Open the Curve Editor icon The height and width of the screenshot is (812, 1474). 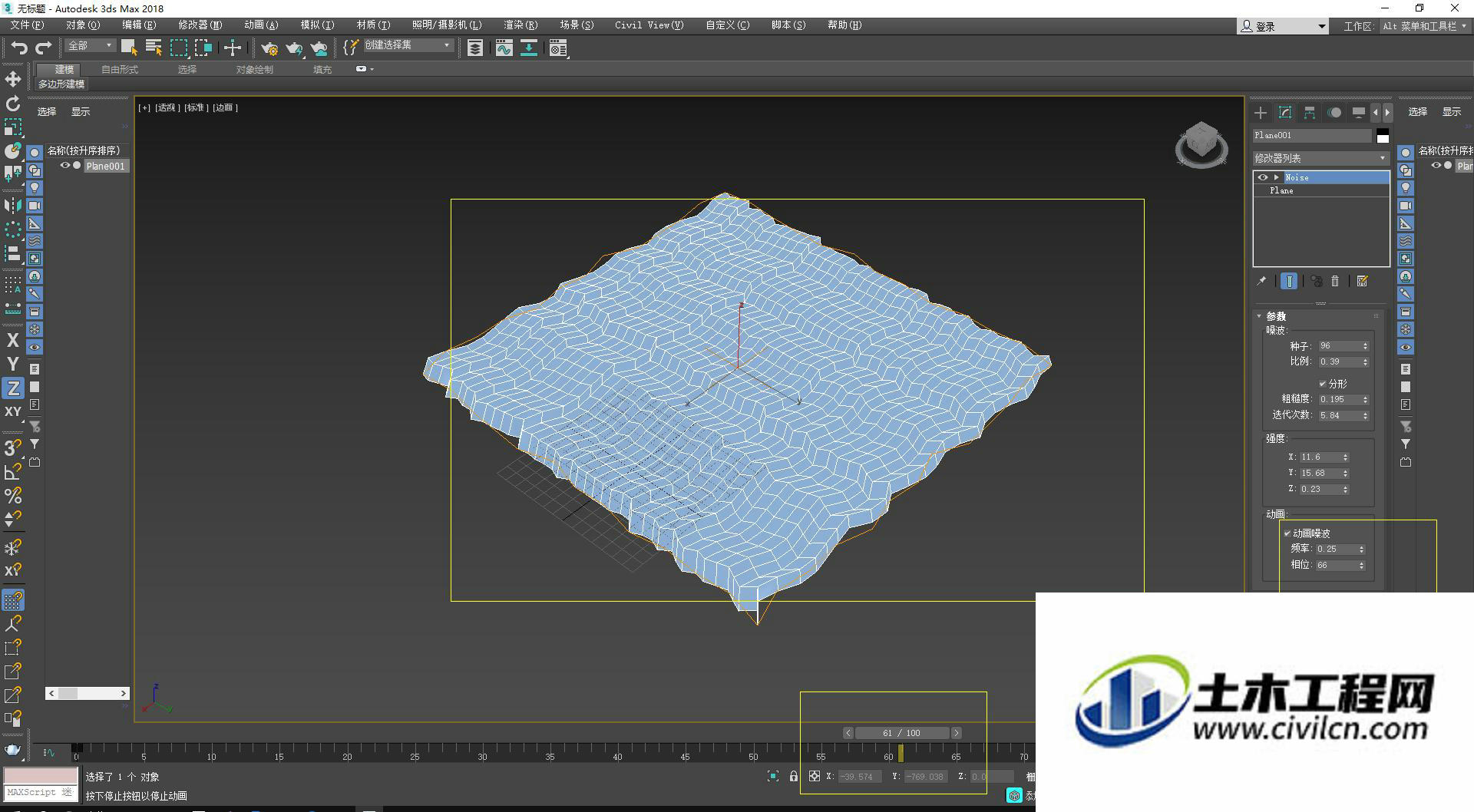coord(504,48)
